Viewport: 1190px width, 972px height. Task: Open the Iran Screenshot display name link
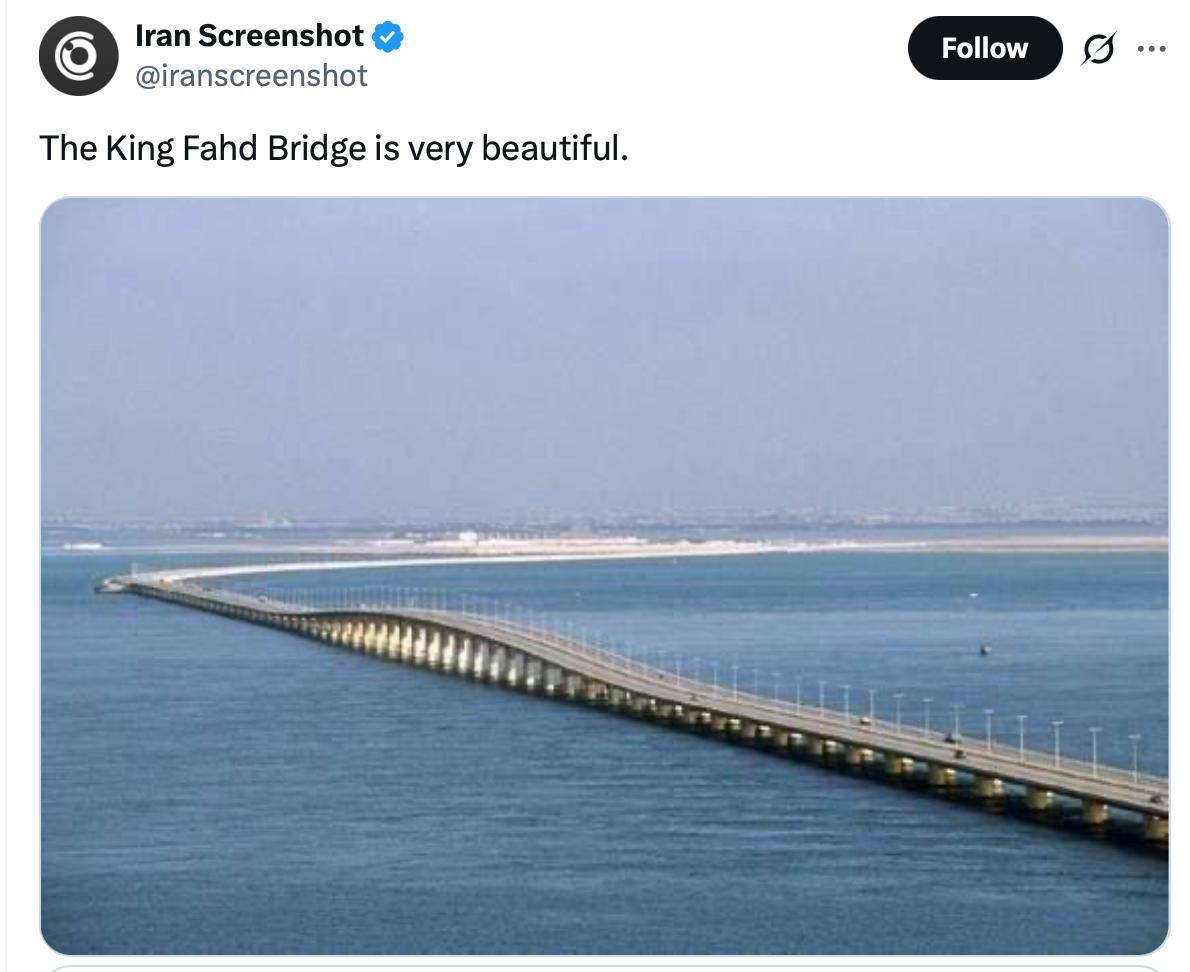click(249, 36)
